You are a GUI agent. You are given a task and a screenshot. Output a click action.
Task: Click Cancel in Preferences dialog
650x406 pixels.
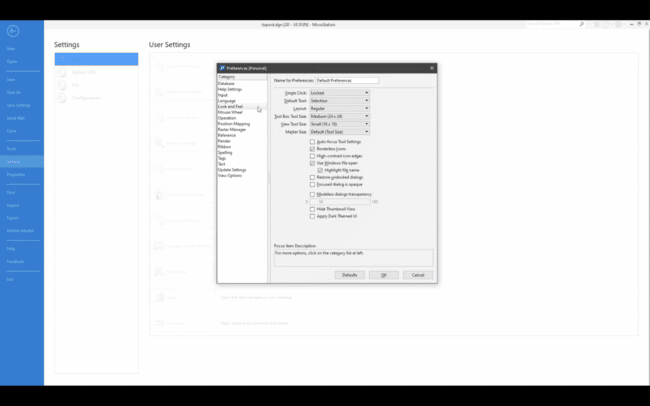(x=418, y=275)
